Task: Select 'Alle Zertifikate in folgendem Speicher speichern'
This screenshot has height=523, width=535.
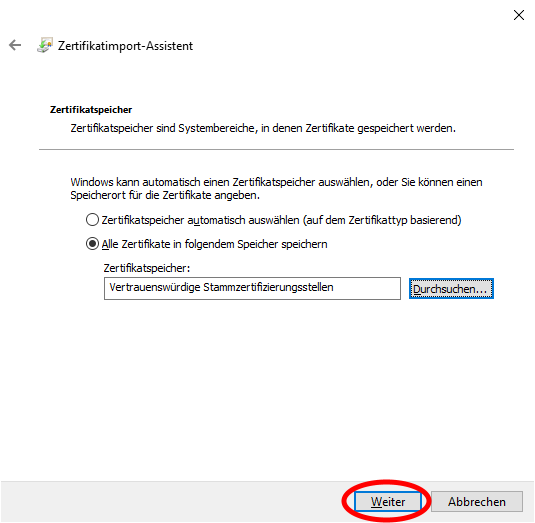Action: [x=92, y=244]
